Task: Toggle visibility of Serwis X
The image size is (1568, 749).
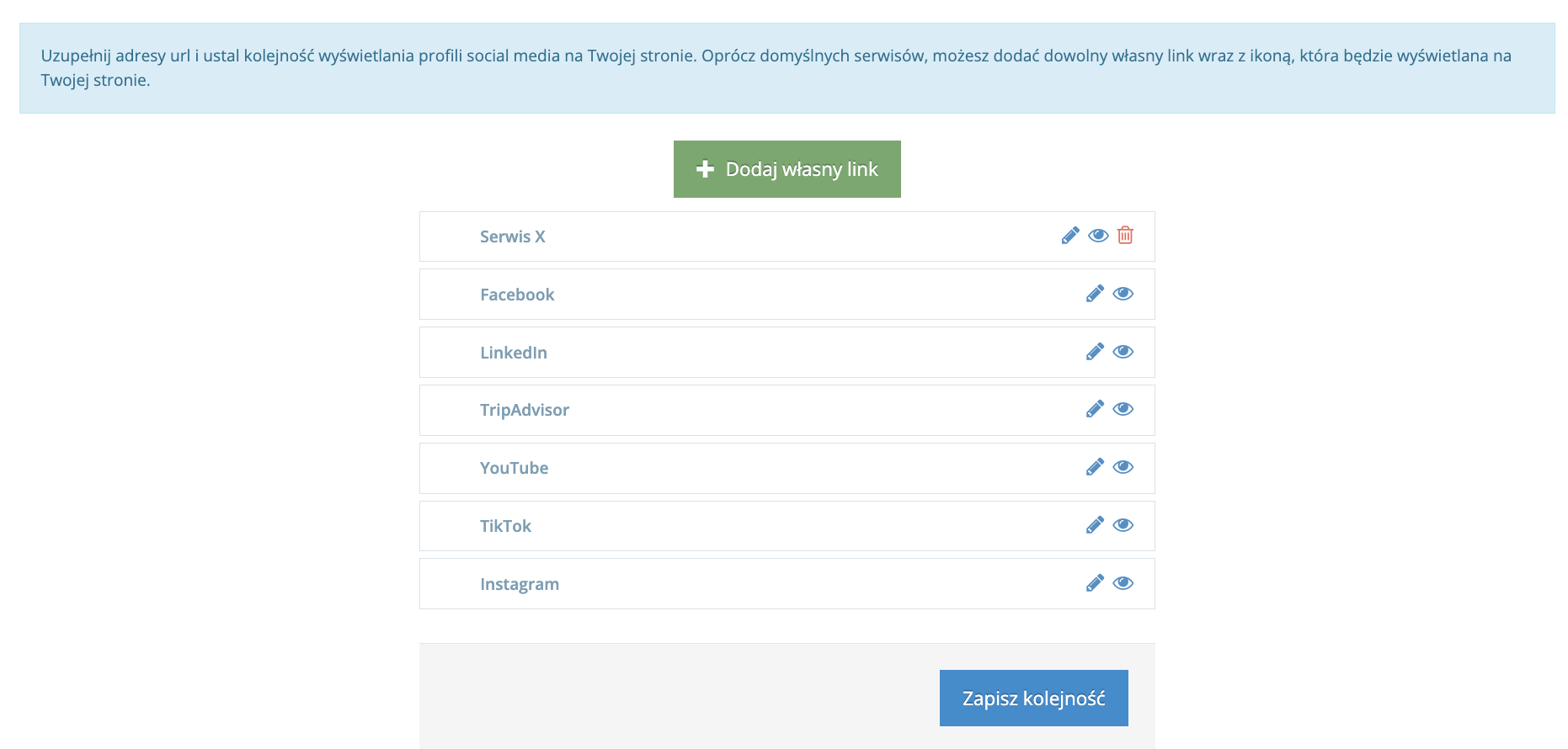Action: [1098, 236]
